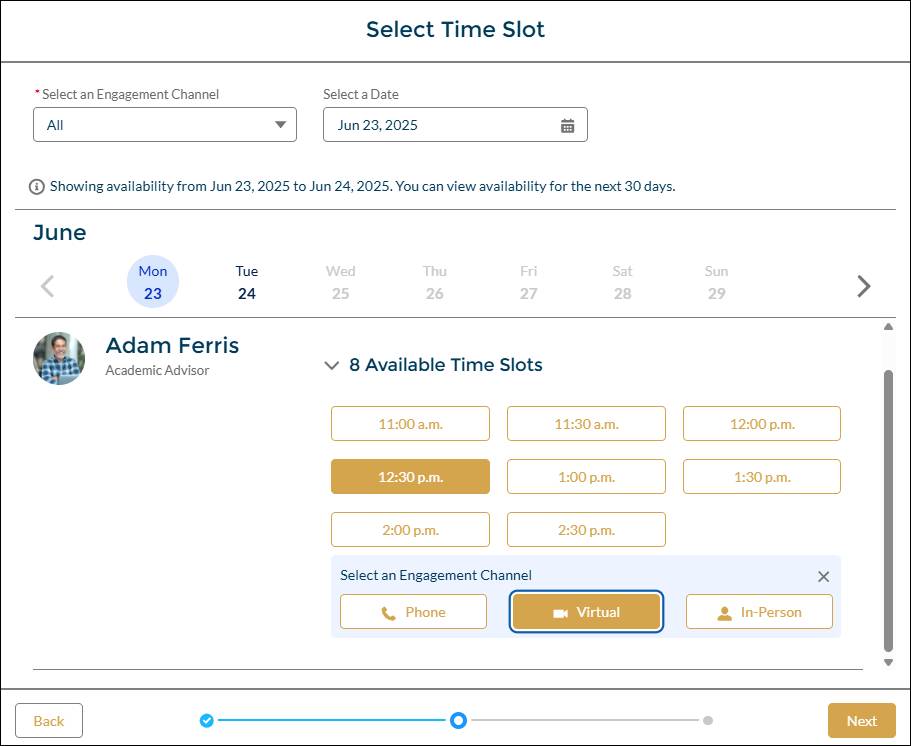Click the current middle progress step

click(x=458, y=720)
